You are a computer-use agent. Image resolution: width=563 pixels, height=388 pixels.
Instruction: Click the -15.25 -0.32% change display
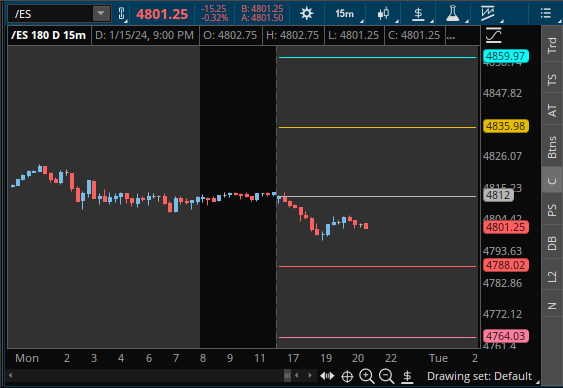point(214,13)
